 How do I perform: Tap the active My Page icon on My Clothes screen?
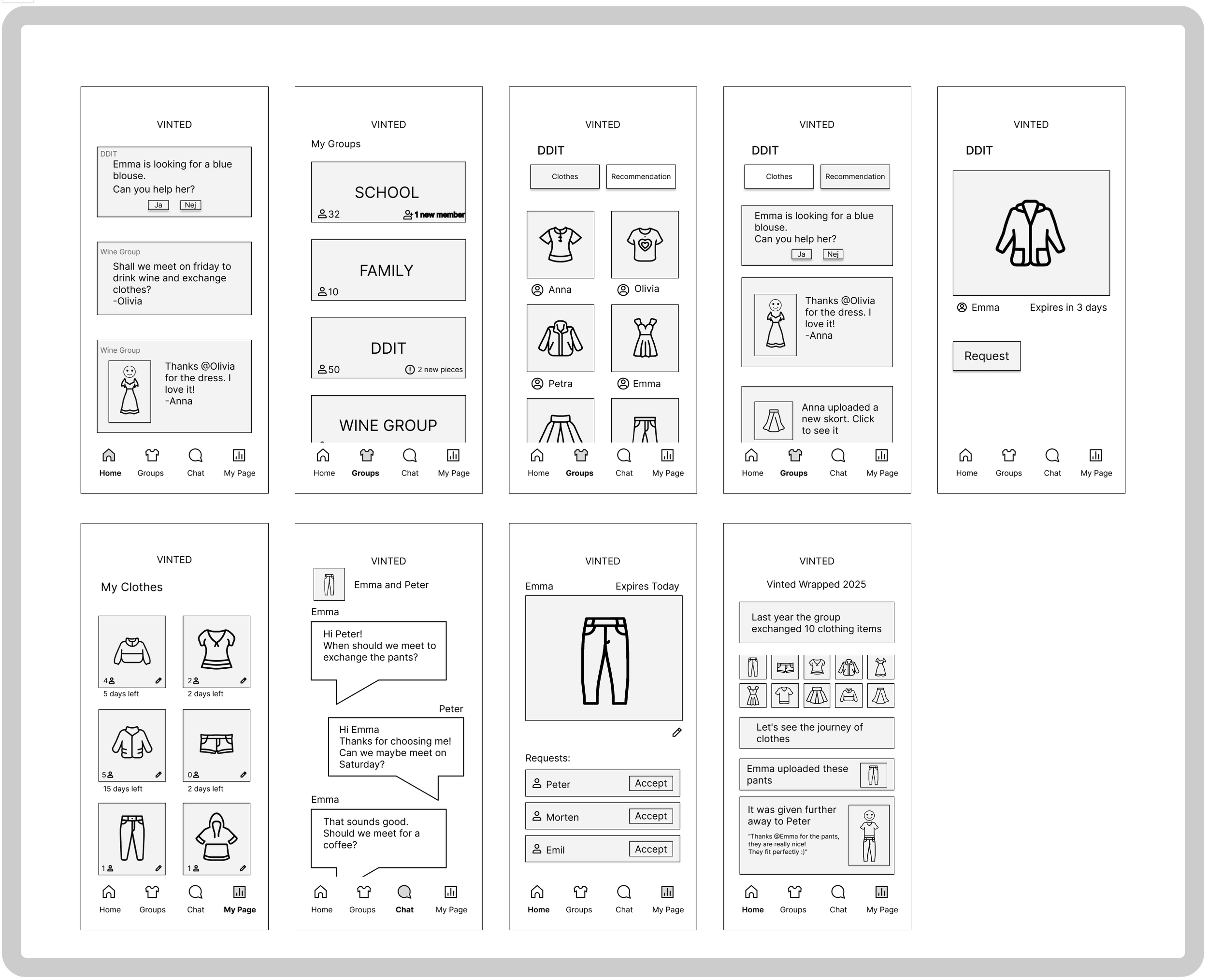239,892
